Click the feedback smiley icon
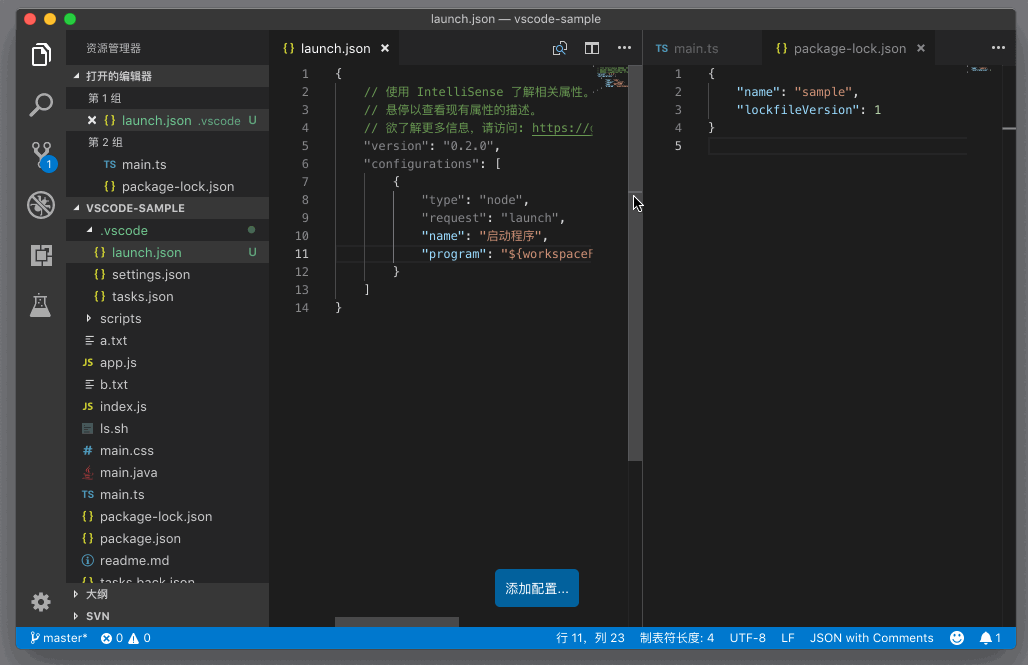 click(957, 638)
